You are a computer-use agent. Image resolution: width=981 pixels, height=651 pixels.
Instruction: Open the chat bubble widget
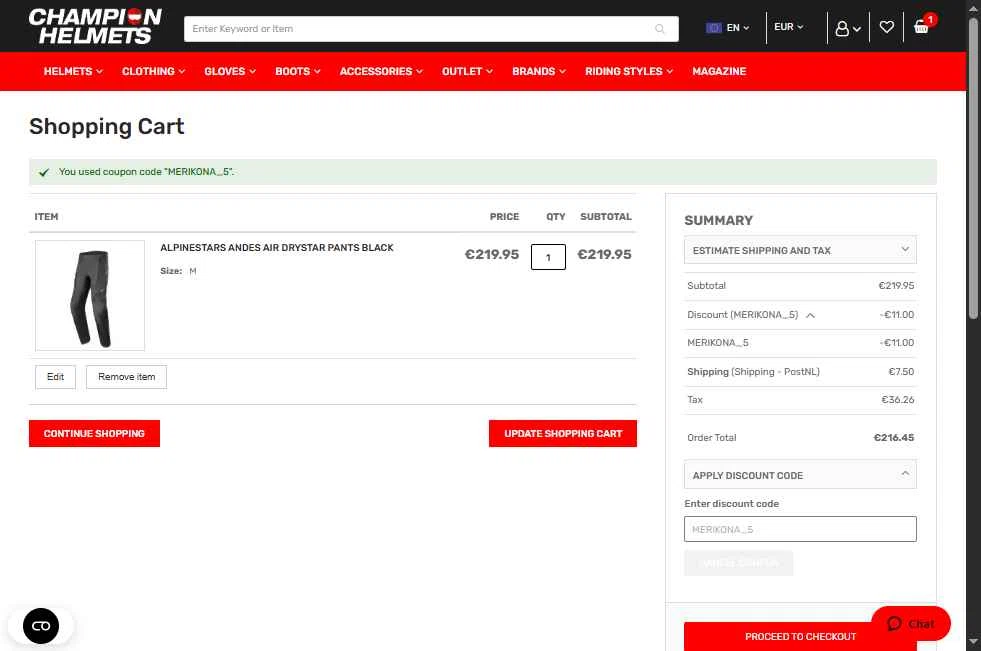910,623
